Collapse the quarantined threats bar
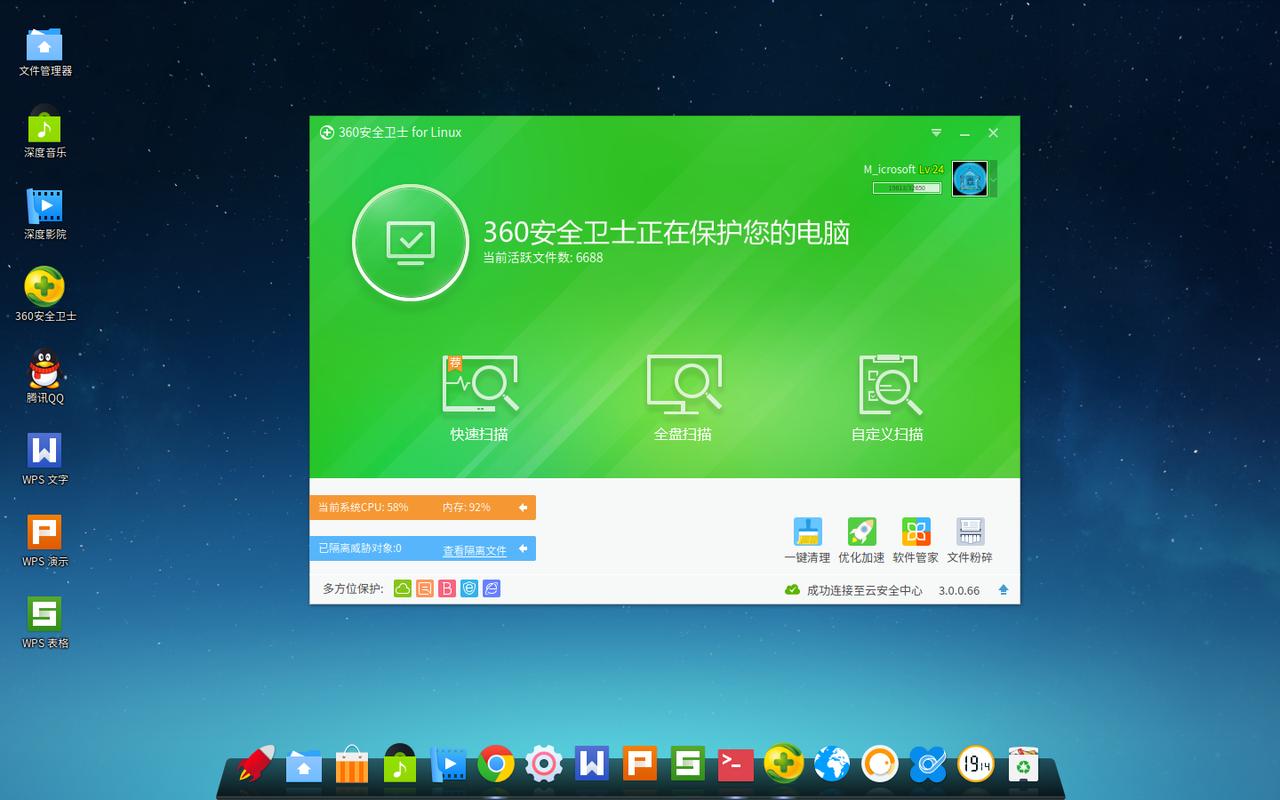1280x800 pixels. [521, 548]
